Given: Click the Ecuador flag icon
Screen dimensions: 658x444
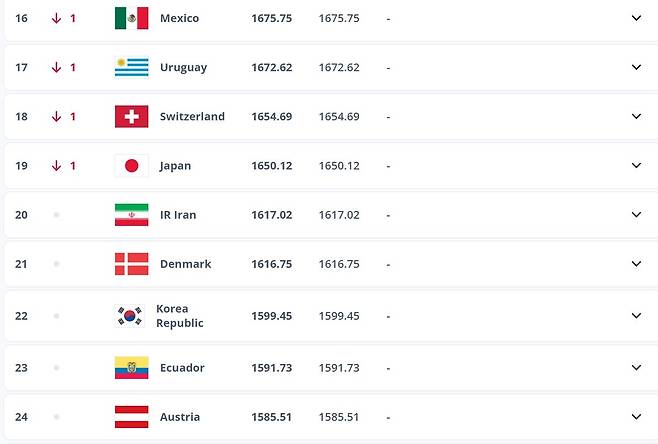Looking at the screenshot, I should 131,368.
